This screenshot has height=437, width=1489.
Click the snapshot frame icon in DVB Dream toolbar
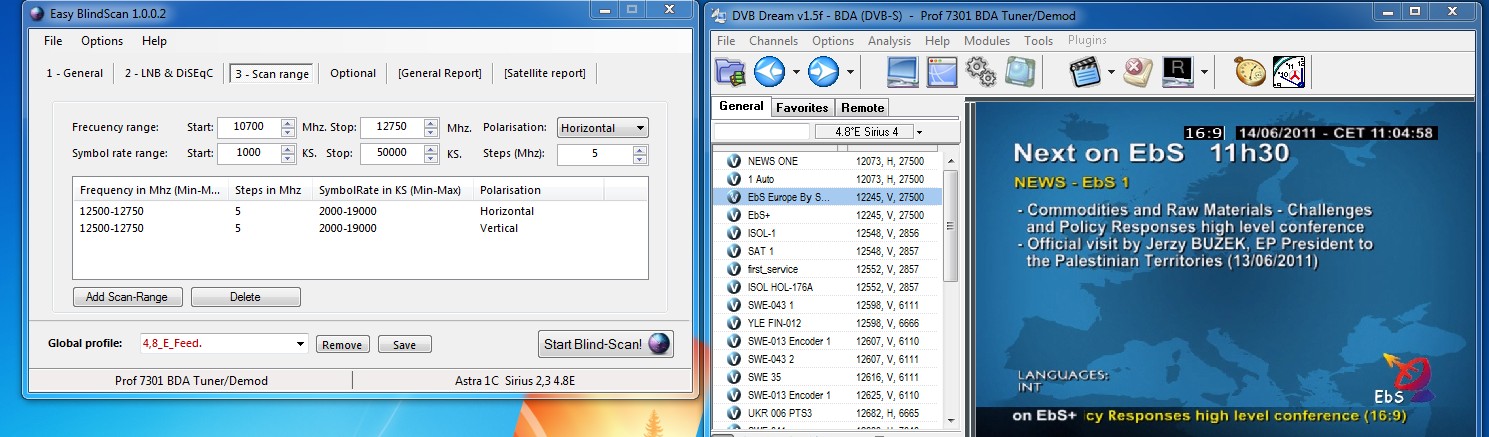pos(1019,72)
